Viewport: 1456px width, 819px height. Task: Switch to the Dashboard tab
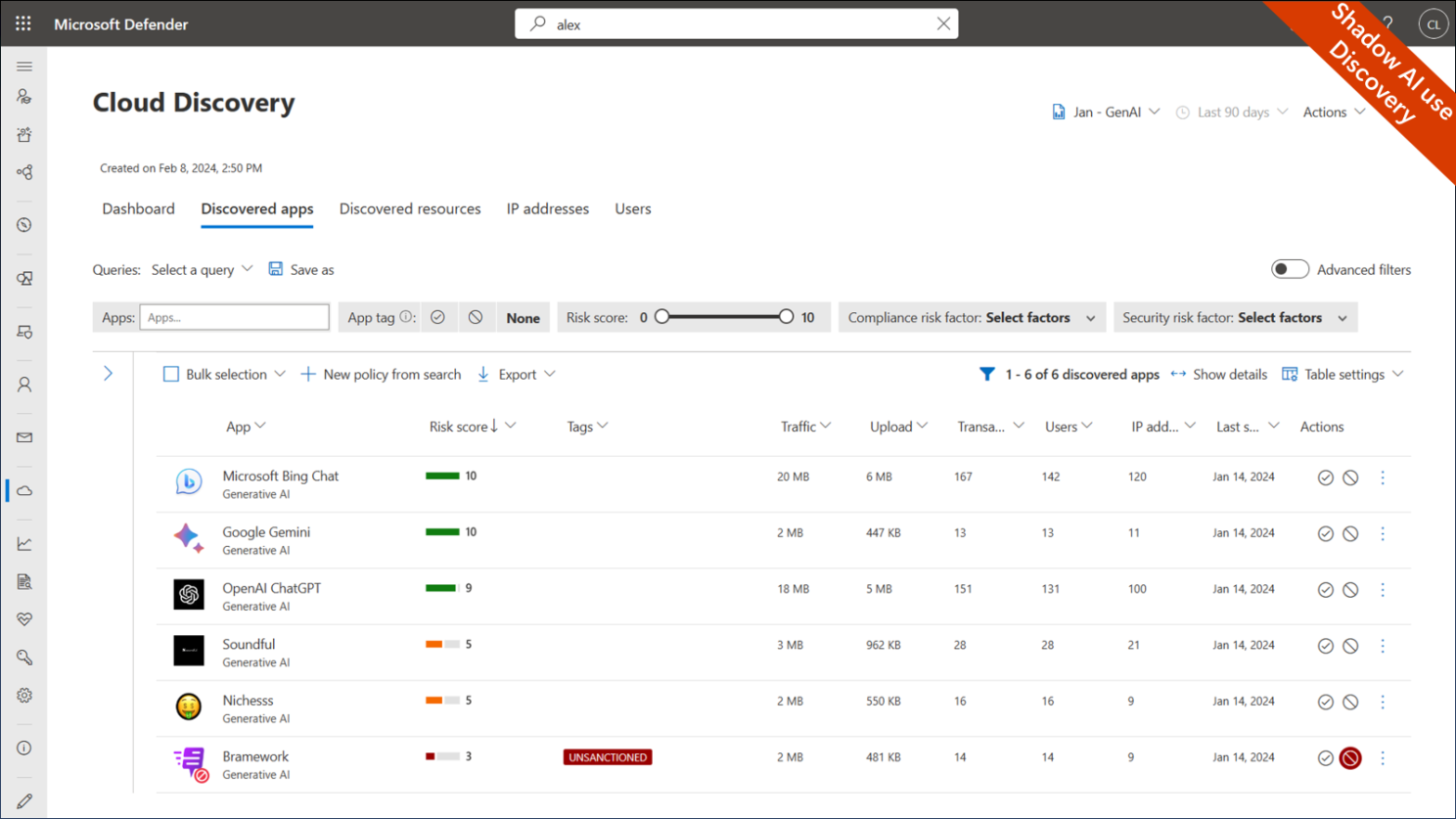pos(138,208)
